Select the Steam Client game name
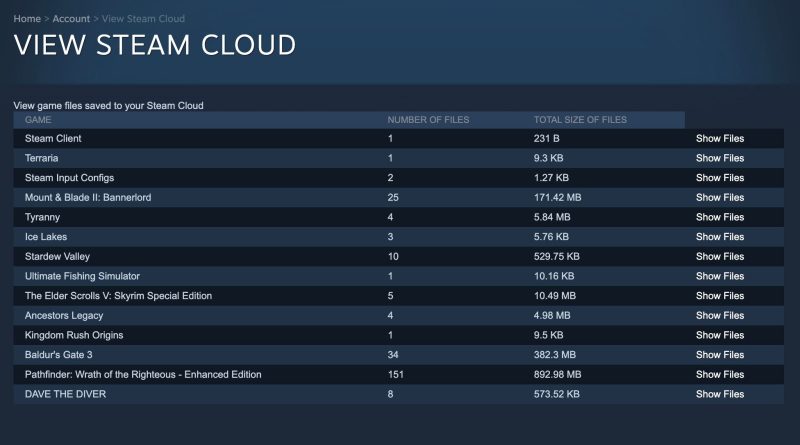The image size is (800, 445). click(x=53, y=138)
